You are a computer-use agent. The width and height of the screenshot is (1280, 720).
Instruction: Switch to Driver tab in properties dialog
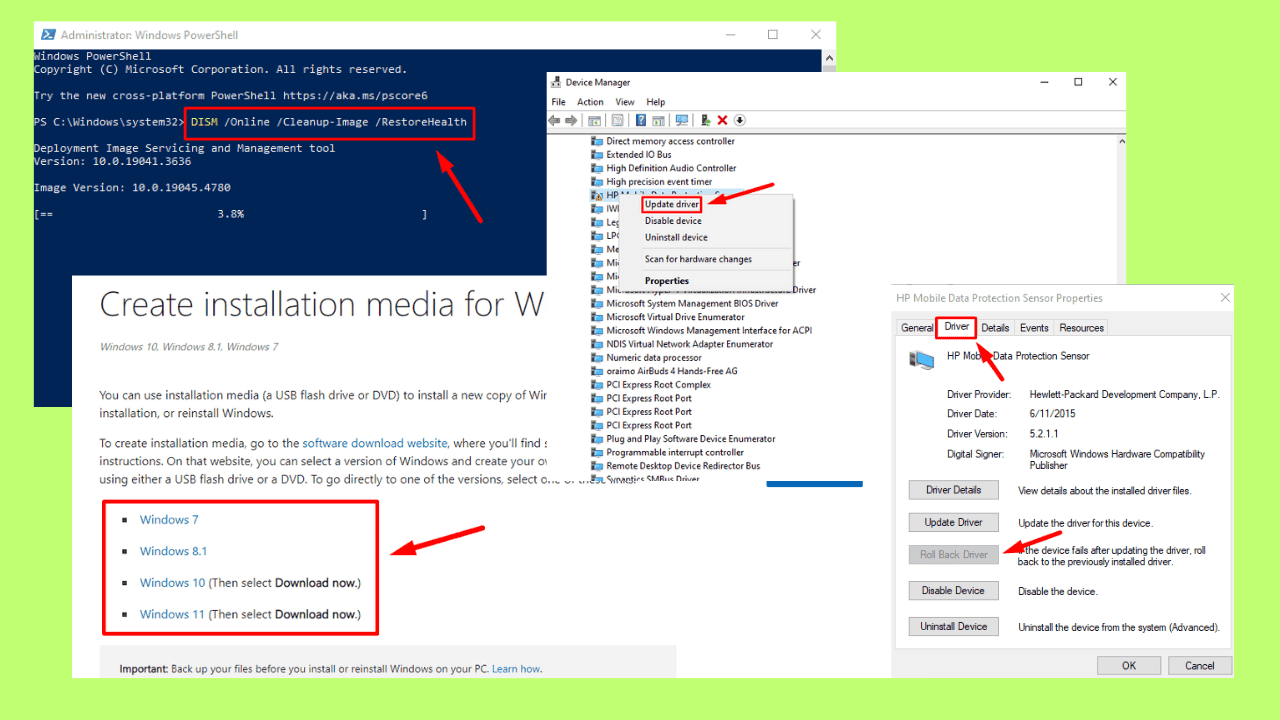pyautogui.click(x=957, y=327)
